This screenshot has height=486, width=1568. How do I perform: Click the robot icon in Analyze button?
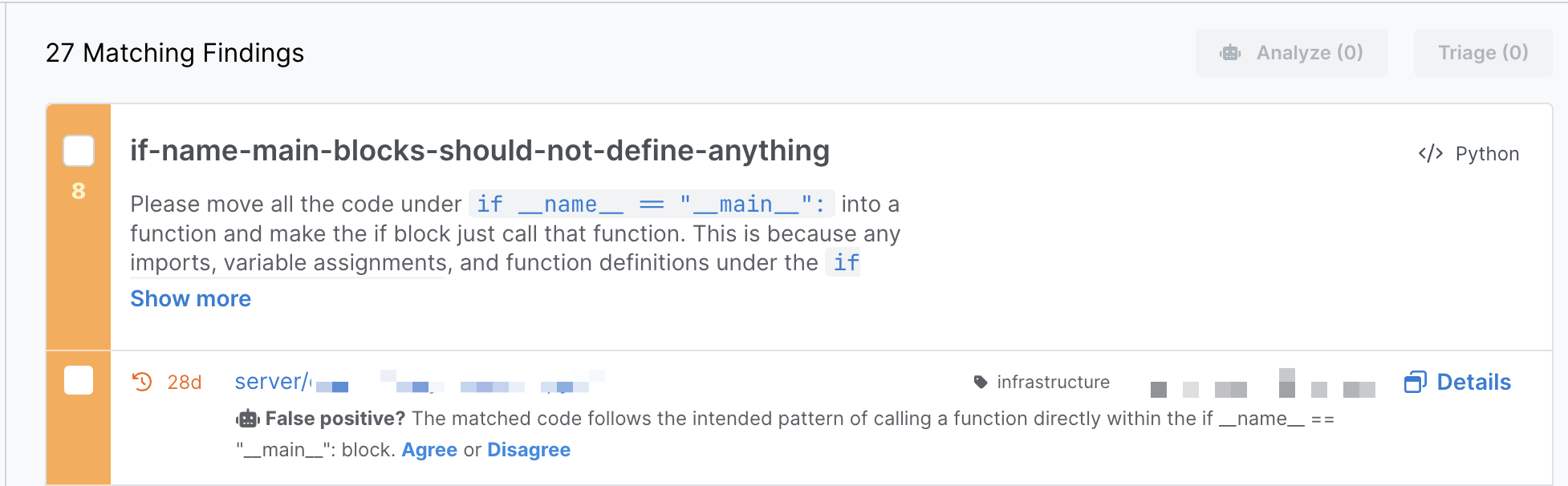coord(1230,53)
